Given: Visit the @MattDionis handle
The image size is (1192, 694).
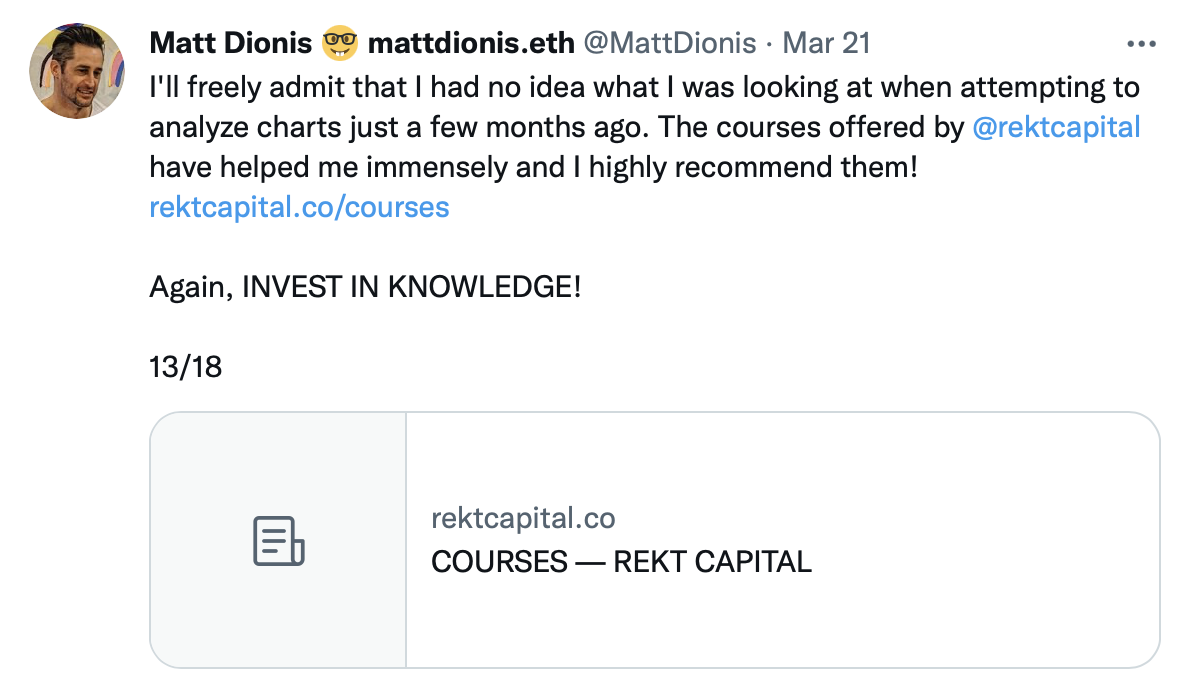Looking at the screenshot, I should [669, 44].
